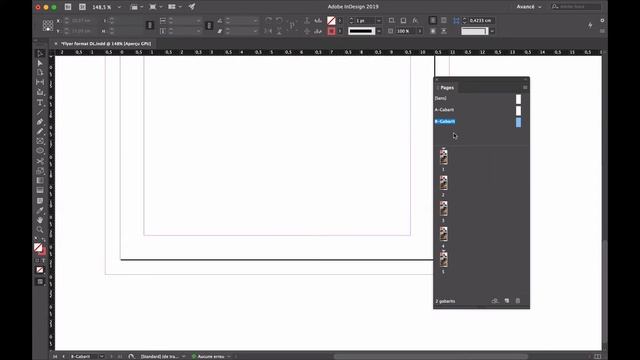
Task: Select page 4 thumbnail in Pages panel
Action: [x=444, y=234]
